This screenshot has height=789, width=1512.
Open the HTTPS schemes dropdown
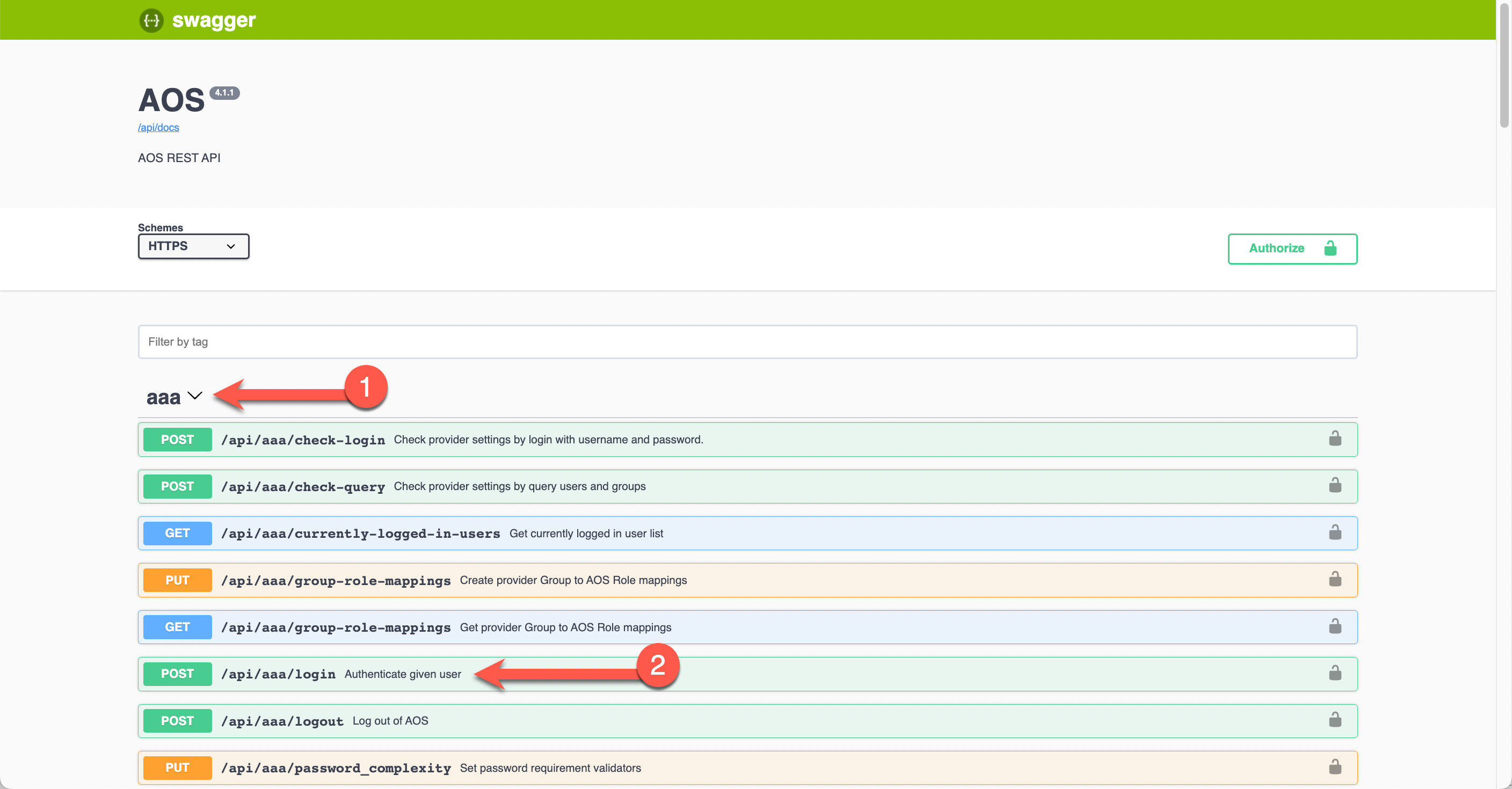click(194, 246)
